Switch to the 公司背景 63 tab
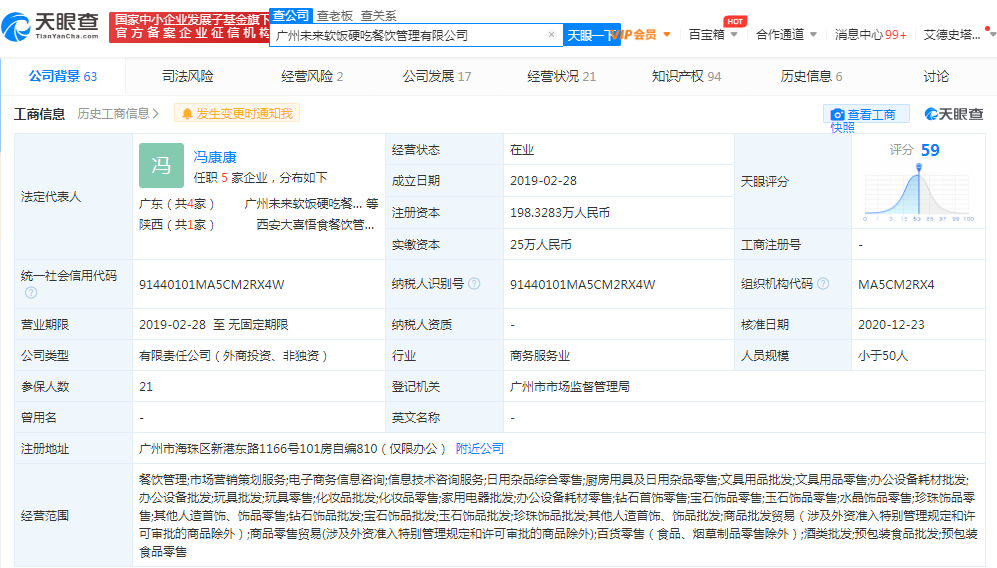This screenshot has height=568, width=997. (63, 76)
